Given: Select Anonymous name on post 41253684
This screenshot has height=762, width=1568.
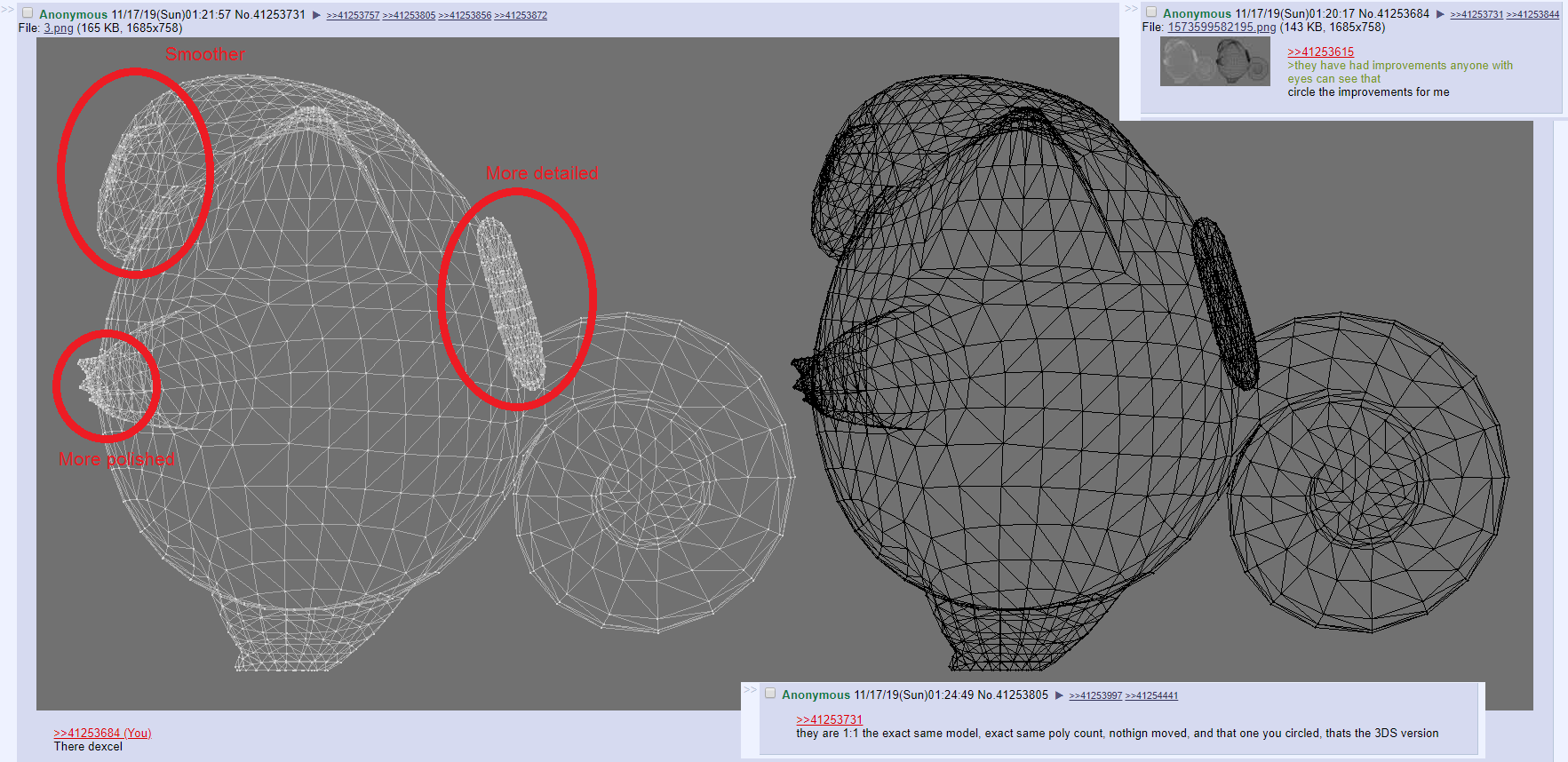Looking at the screenshot, I should click(1197, 14).
